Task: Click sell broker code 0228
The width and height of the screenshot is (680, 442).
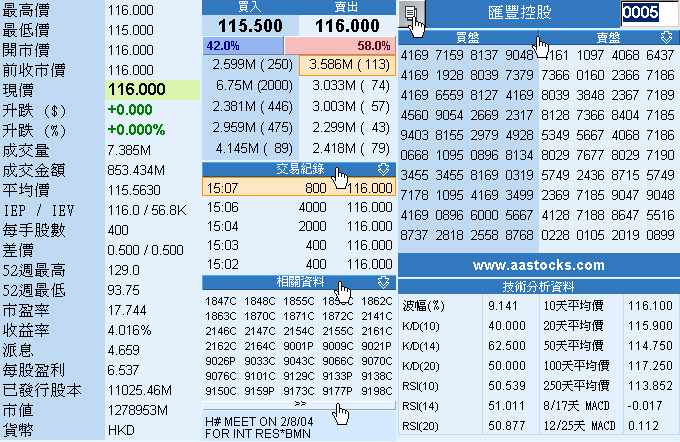Action: tap(555, 235)
